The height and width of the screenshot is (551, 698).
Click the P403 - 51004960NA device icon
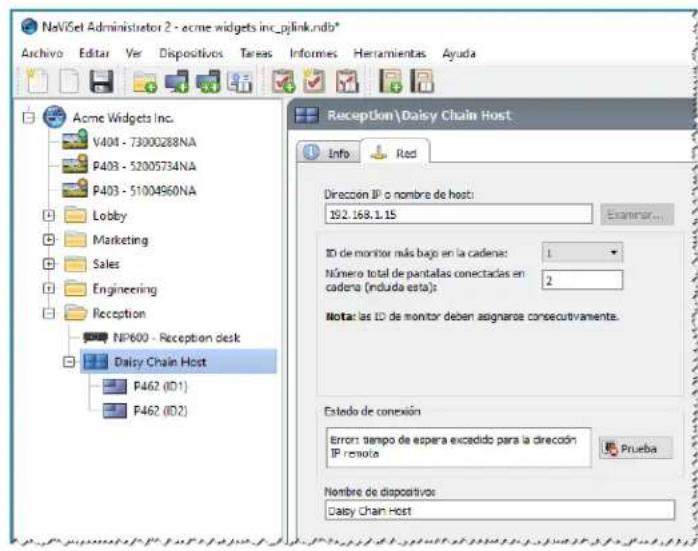(x=75, y=189)
